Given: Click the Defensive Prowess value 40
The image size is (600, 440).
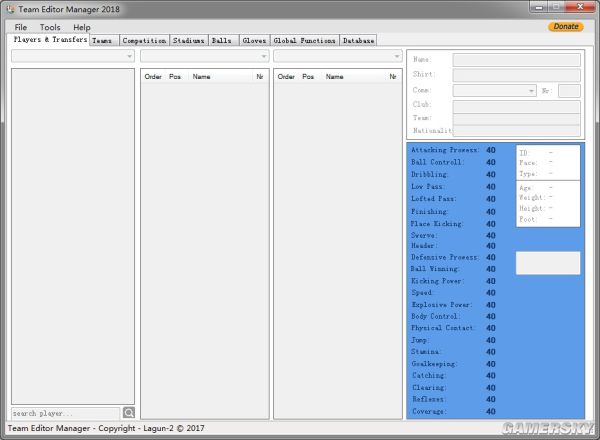Looking at the screenshot, I should pos(491,257).
